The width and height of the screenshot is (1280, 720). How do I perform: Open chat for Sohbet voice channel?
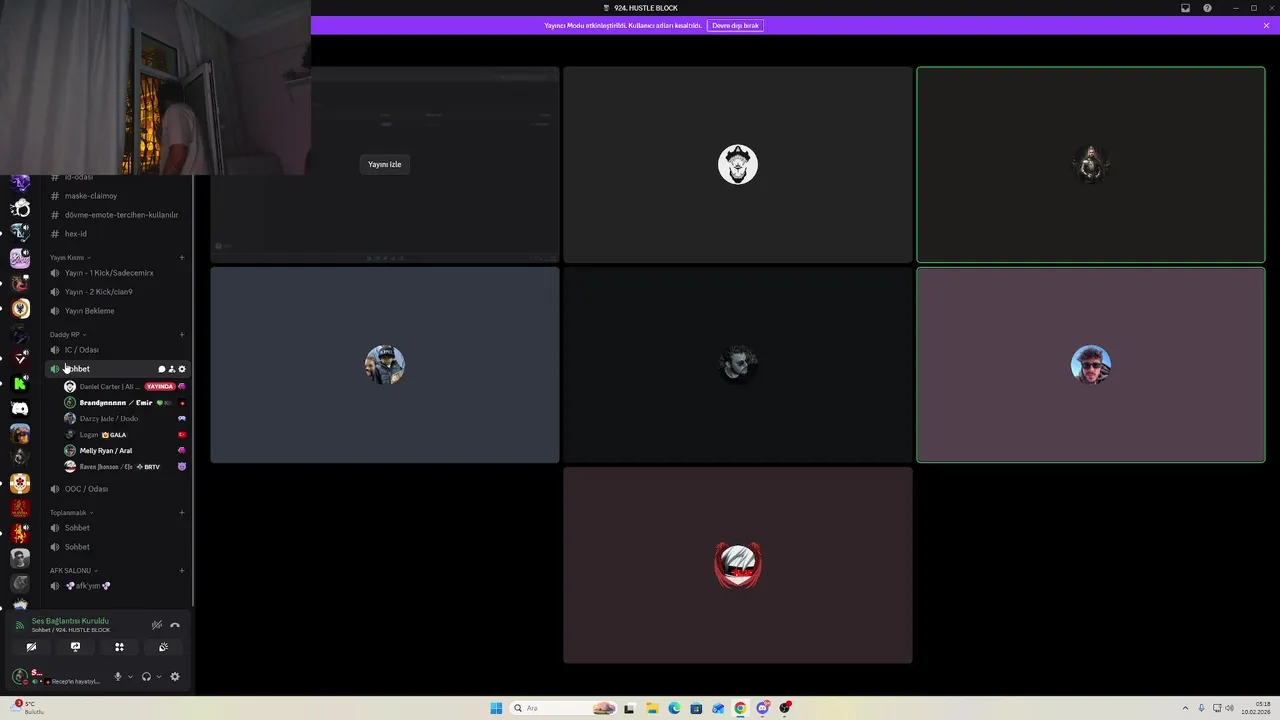click(x=162, y=369)
